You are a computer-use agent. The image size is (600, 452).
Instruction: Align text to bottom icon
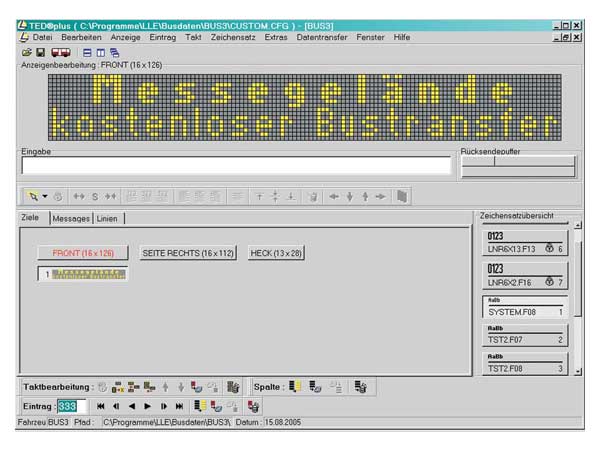coord(291,196)
